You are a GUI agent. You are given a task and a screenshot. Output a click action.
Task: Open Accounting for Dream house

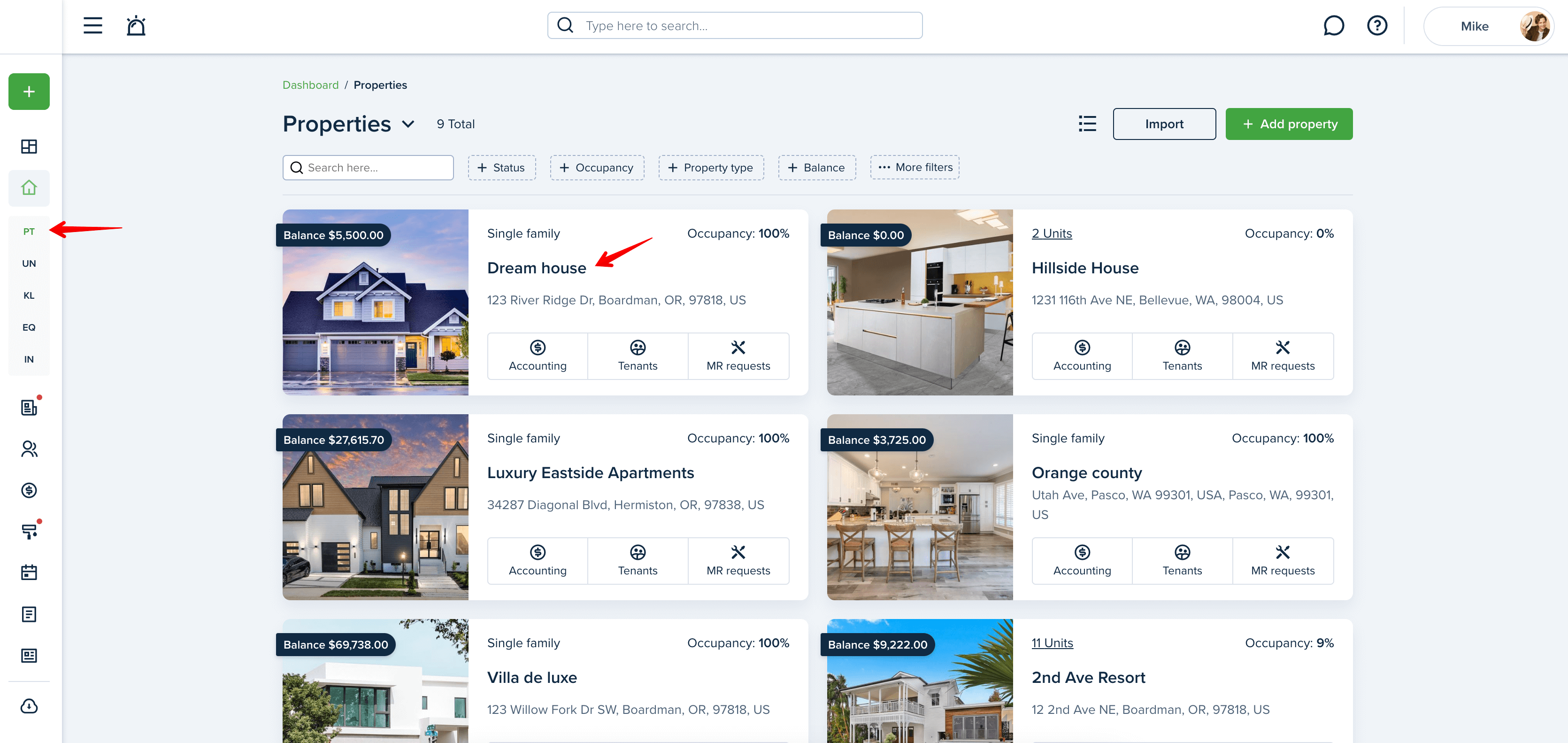(538, 356)
